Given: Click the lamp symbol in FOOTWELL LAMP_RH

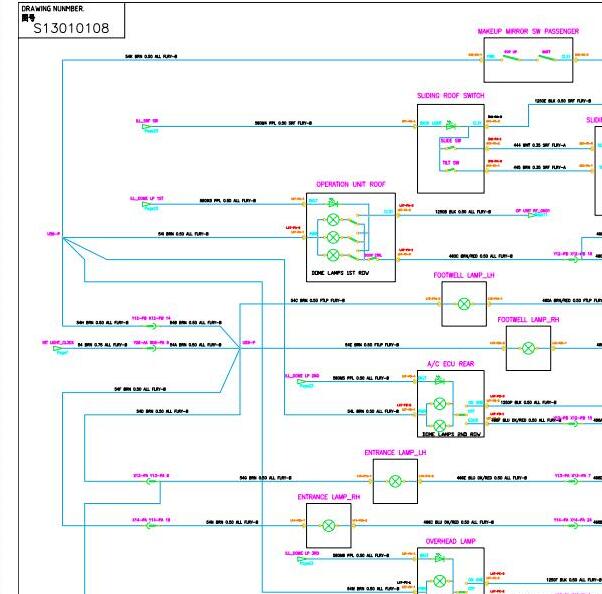Looking at the screenshot, I should (x=528, y=348).
